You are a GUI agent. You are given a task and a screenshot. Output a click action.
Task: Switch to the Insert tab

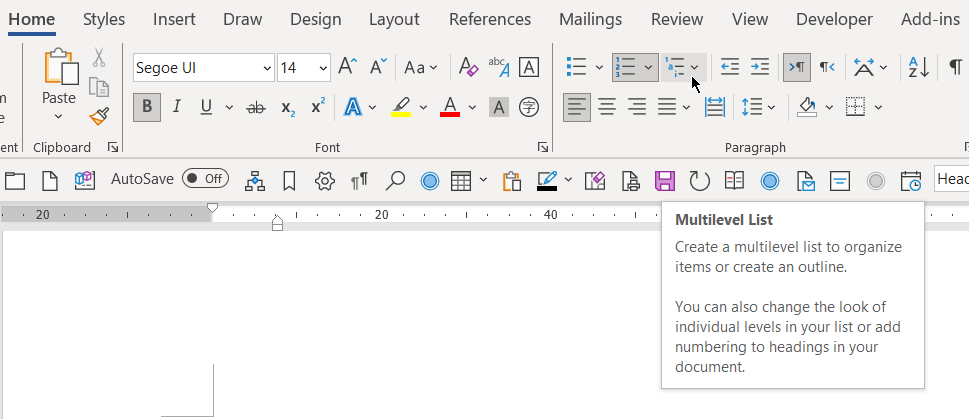click(x=174, y=19)
